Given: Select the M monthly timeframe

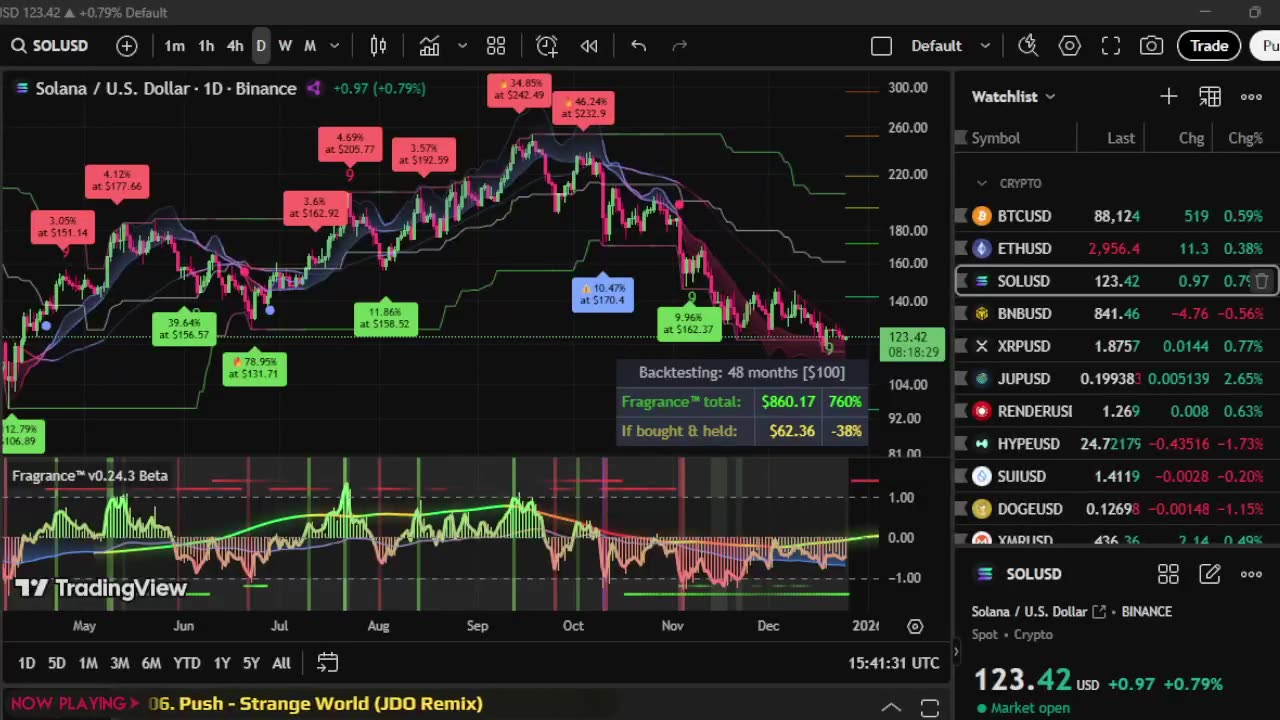Looking at the screenshot, I should coord(310,46).
